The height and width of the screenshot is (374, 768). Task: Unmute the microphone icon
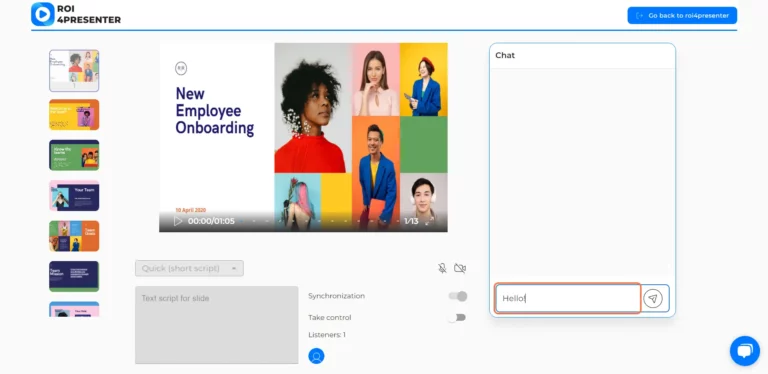point(442,268)
